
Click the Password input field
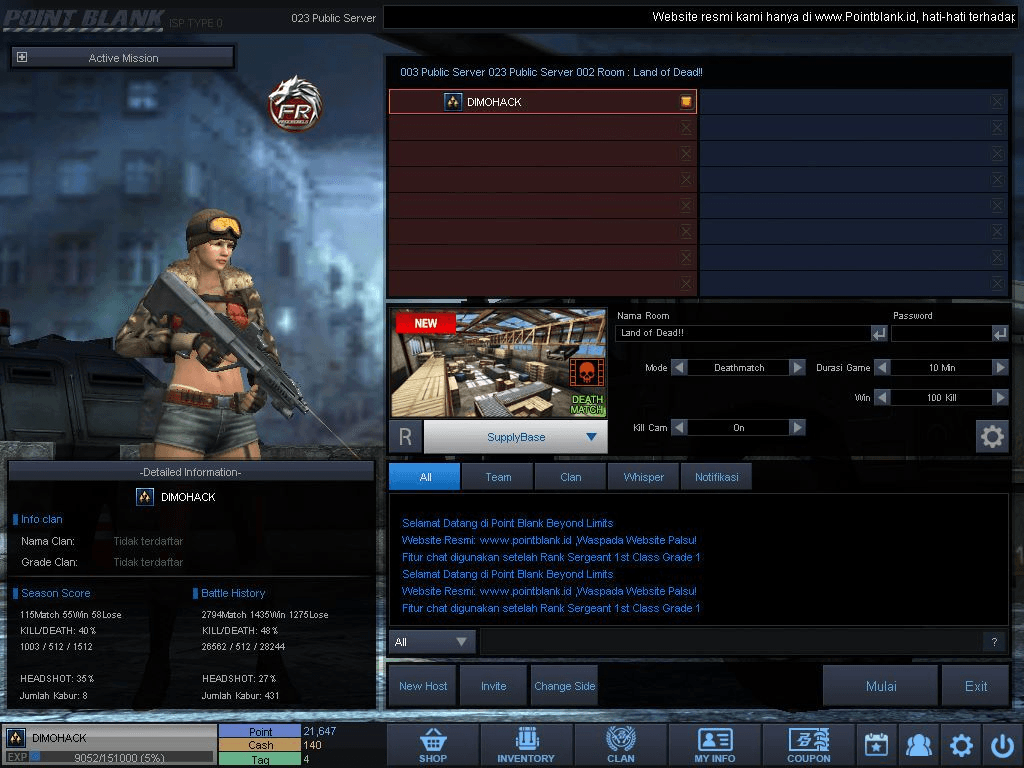pyautogui.click(x=942, y=333)
